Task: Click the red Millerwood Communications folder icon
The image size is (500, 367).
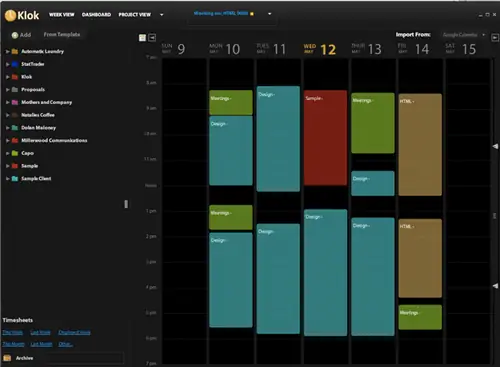Action: 15,140
